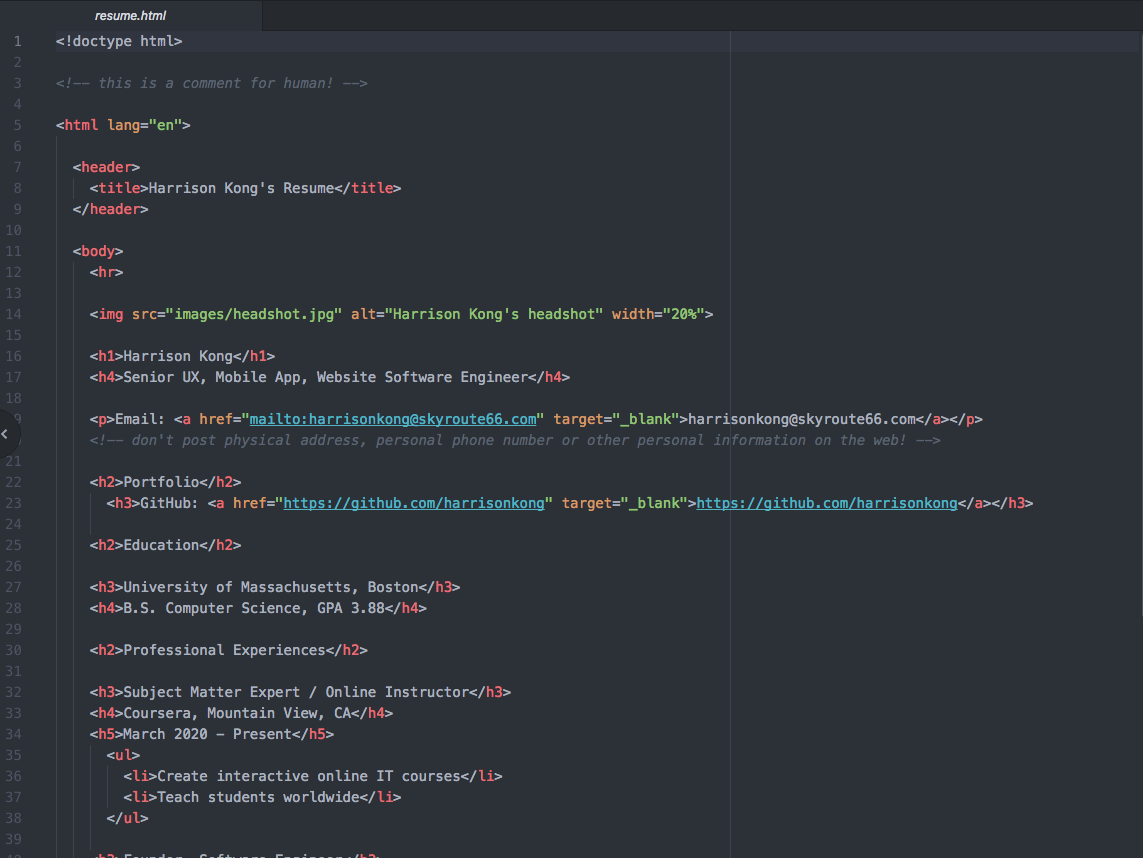
Task: Click 'Create interactive online IT courses' list item
Action: [x=313, y=776]
